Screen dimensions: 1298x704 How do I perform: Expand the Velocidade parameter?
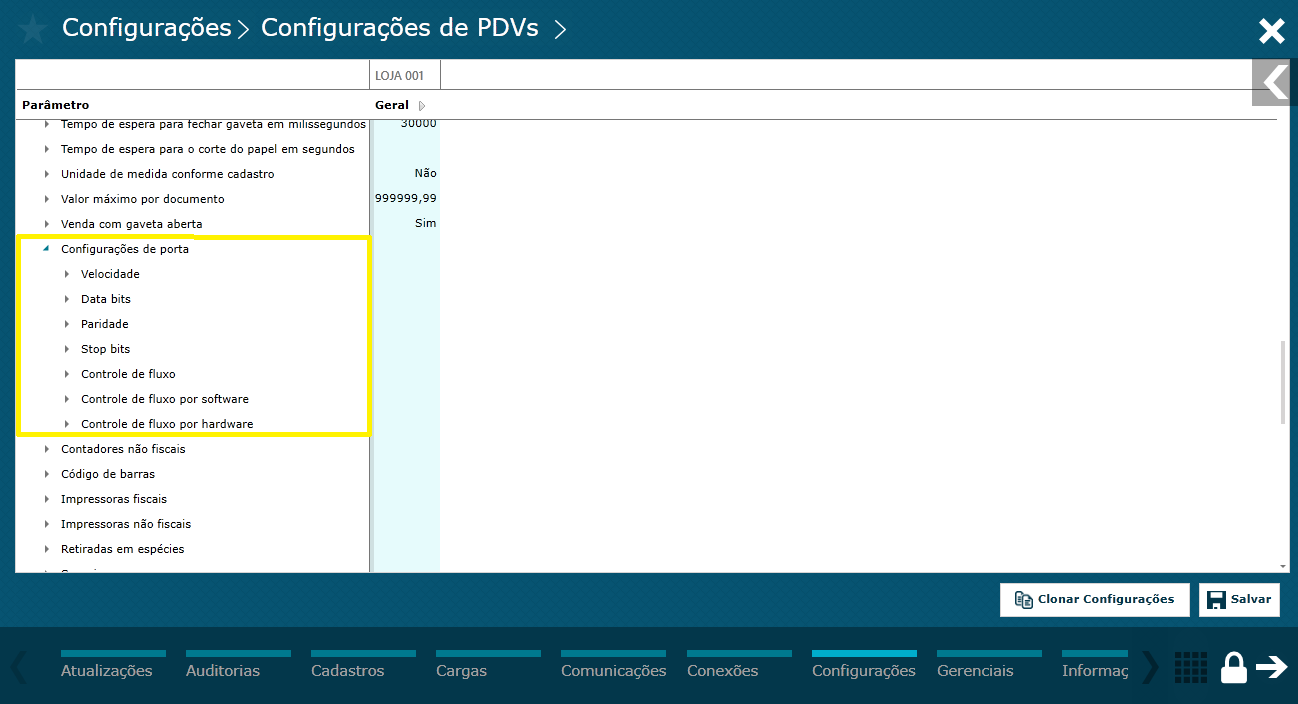(67, 273)
